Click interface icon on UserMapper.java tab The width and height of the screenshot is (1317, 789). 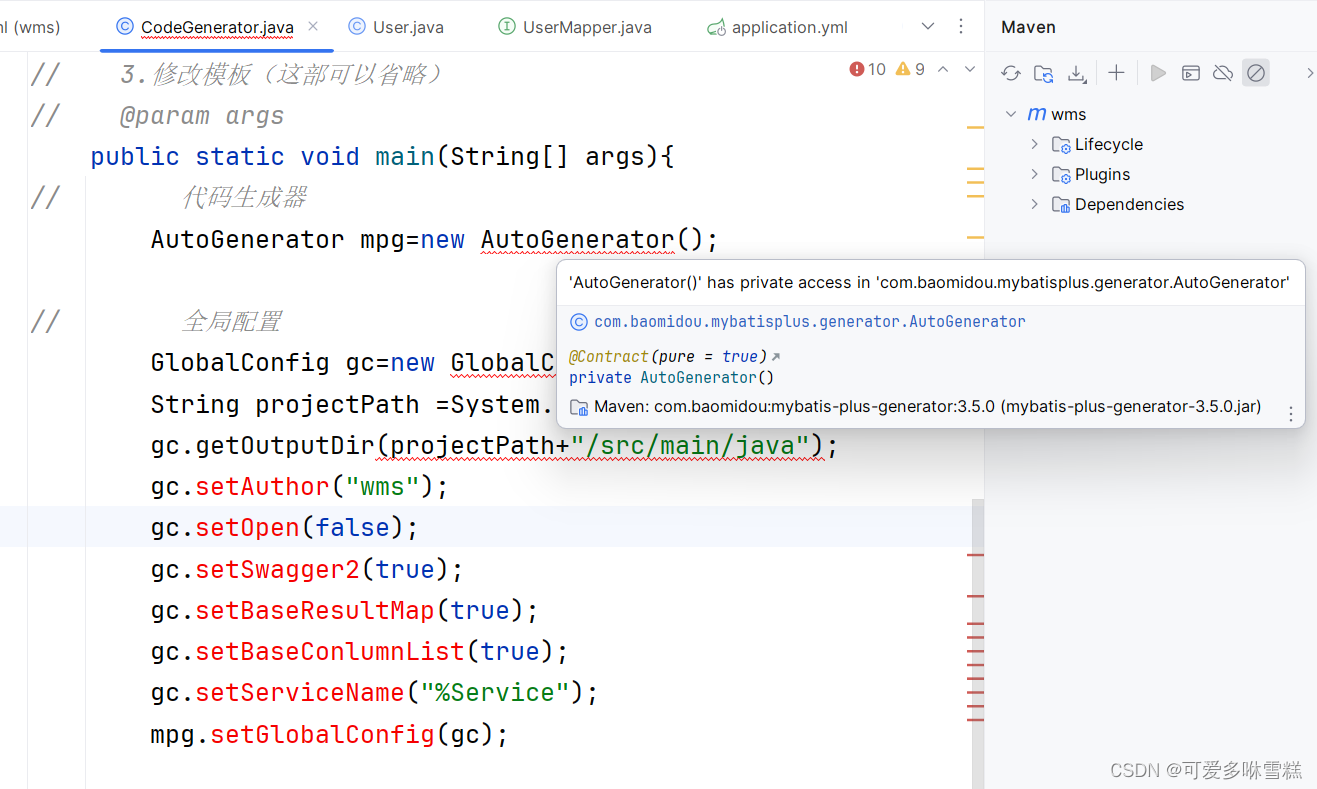[x=507, y=27]
